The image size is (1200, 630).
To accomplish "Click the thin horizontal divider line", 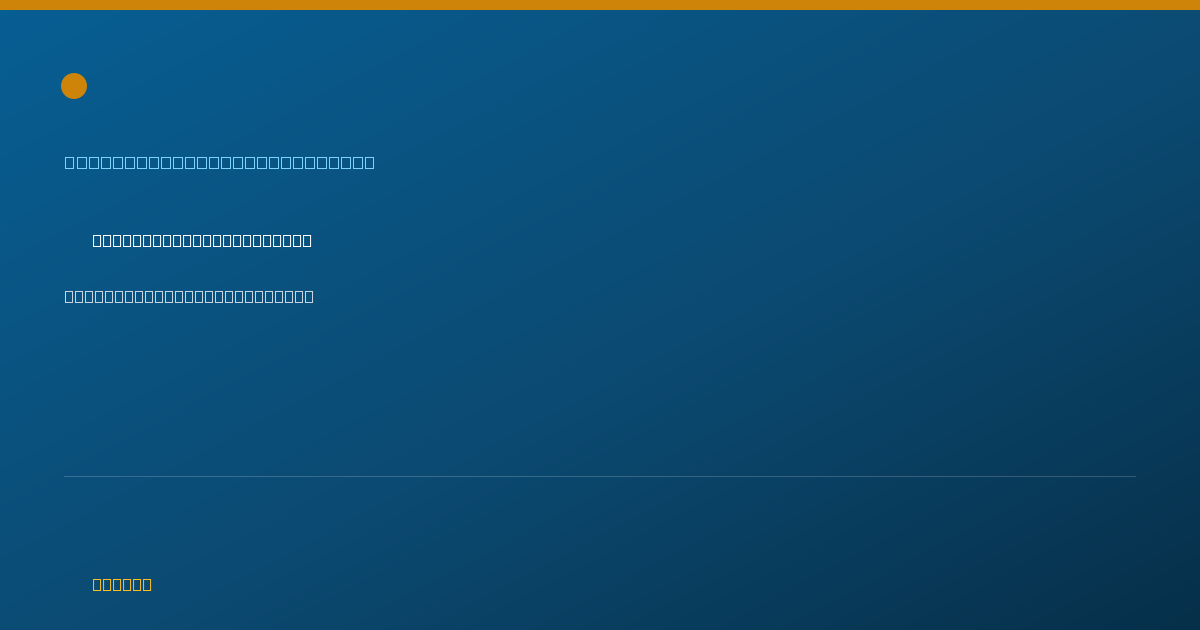I will click(600, 476).
